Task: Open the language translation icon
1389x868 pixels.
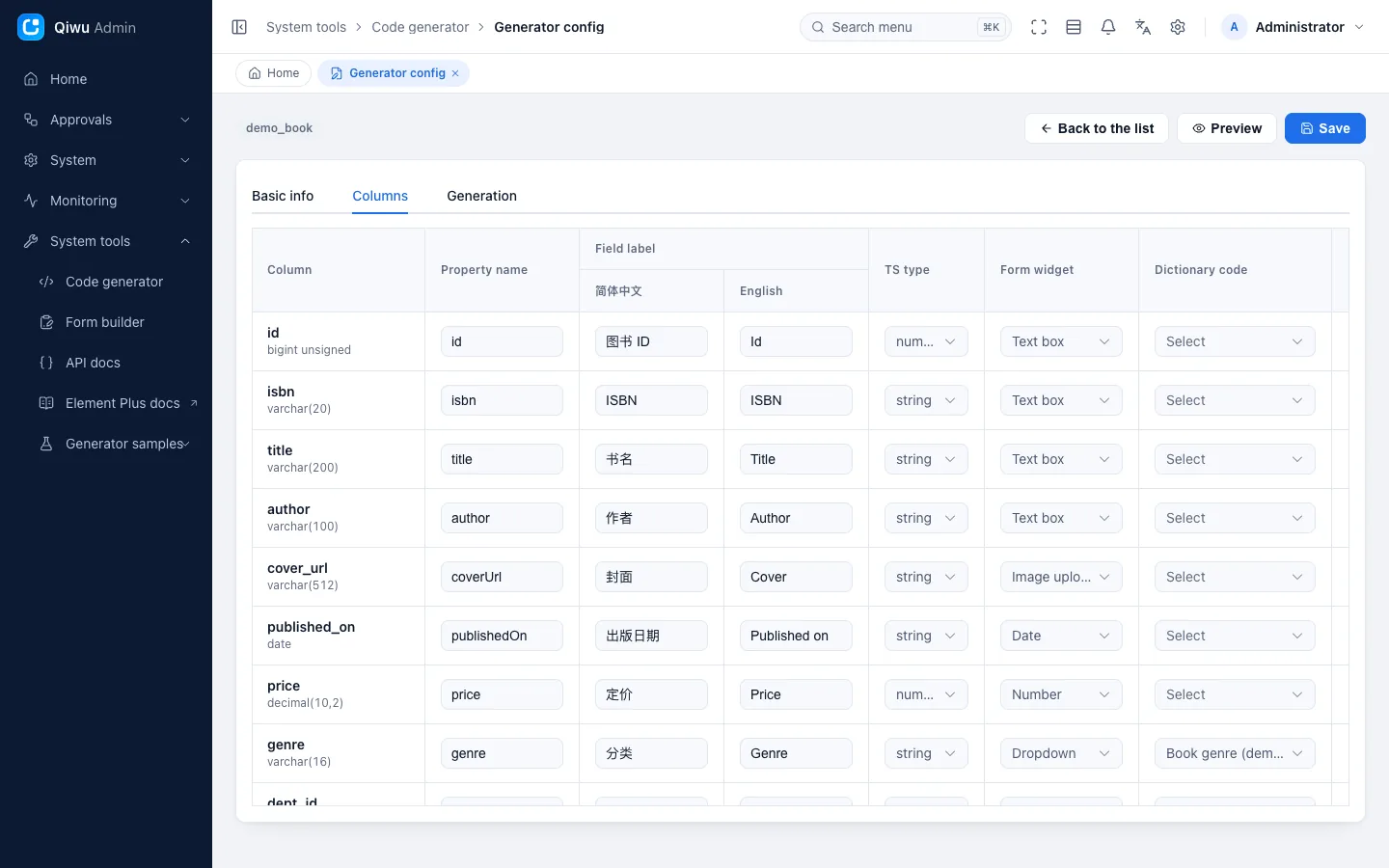Action: [1143, 27]
